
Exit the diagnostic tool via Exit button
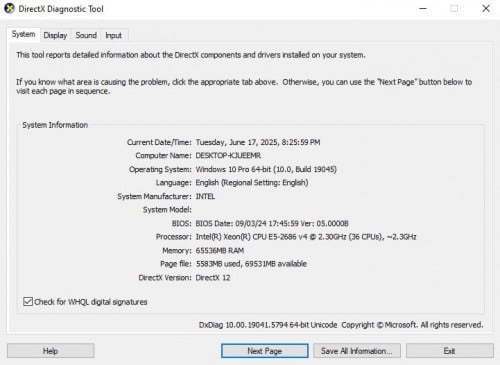(x=450, y=351)
